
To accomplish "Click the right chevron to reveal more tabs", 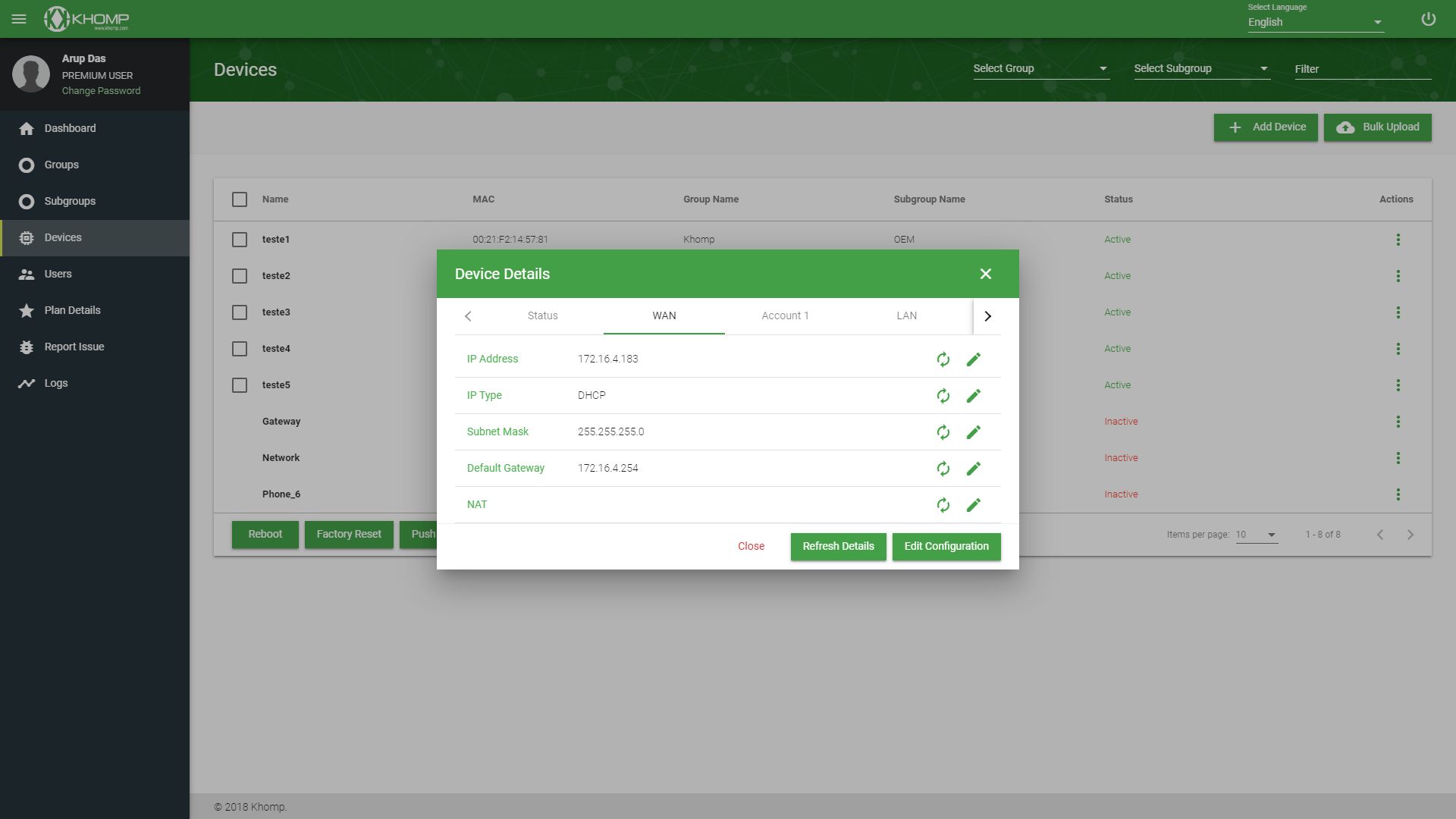I will pos(988,316).
